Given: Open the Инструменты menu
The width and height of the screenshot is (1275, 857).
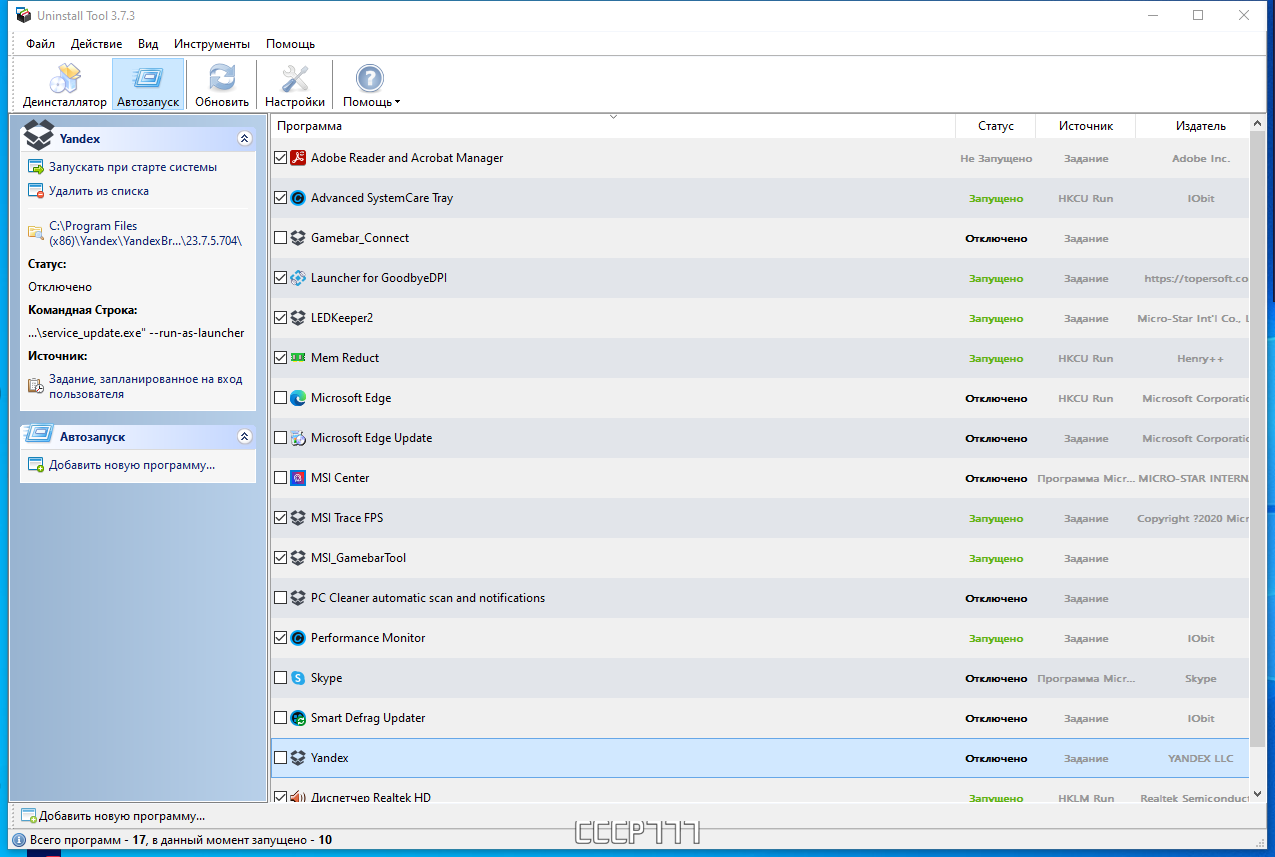Looking at the screenshot, I should point(212,44).
